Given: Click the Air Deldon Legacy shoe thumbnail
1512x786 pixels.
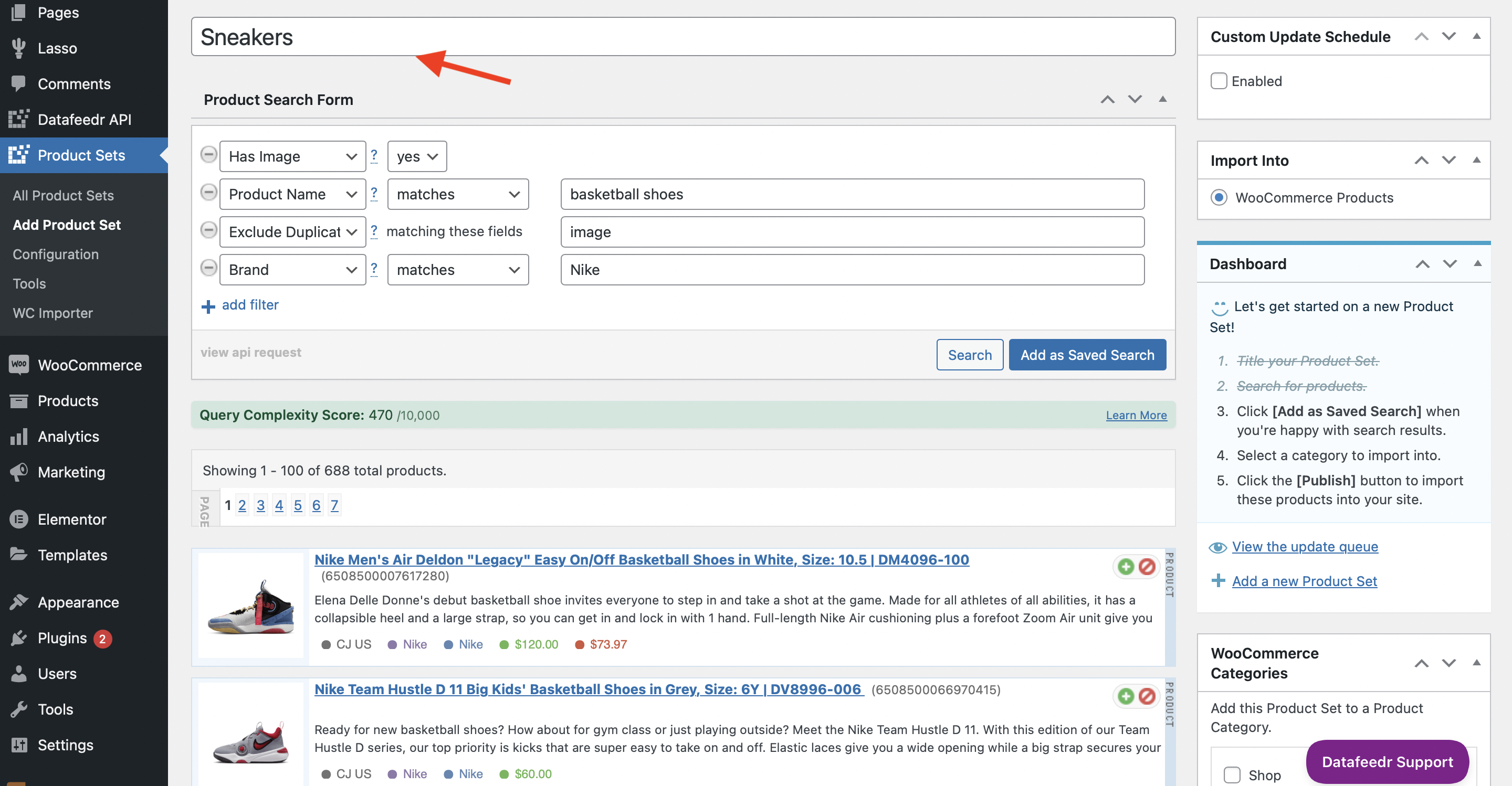Looking at the screenshot, I should (x=250, y=607).
